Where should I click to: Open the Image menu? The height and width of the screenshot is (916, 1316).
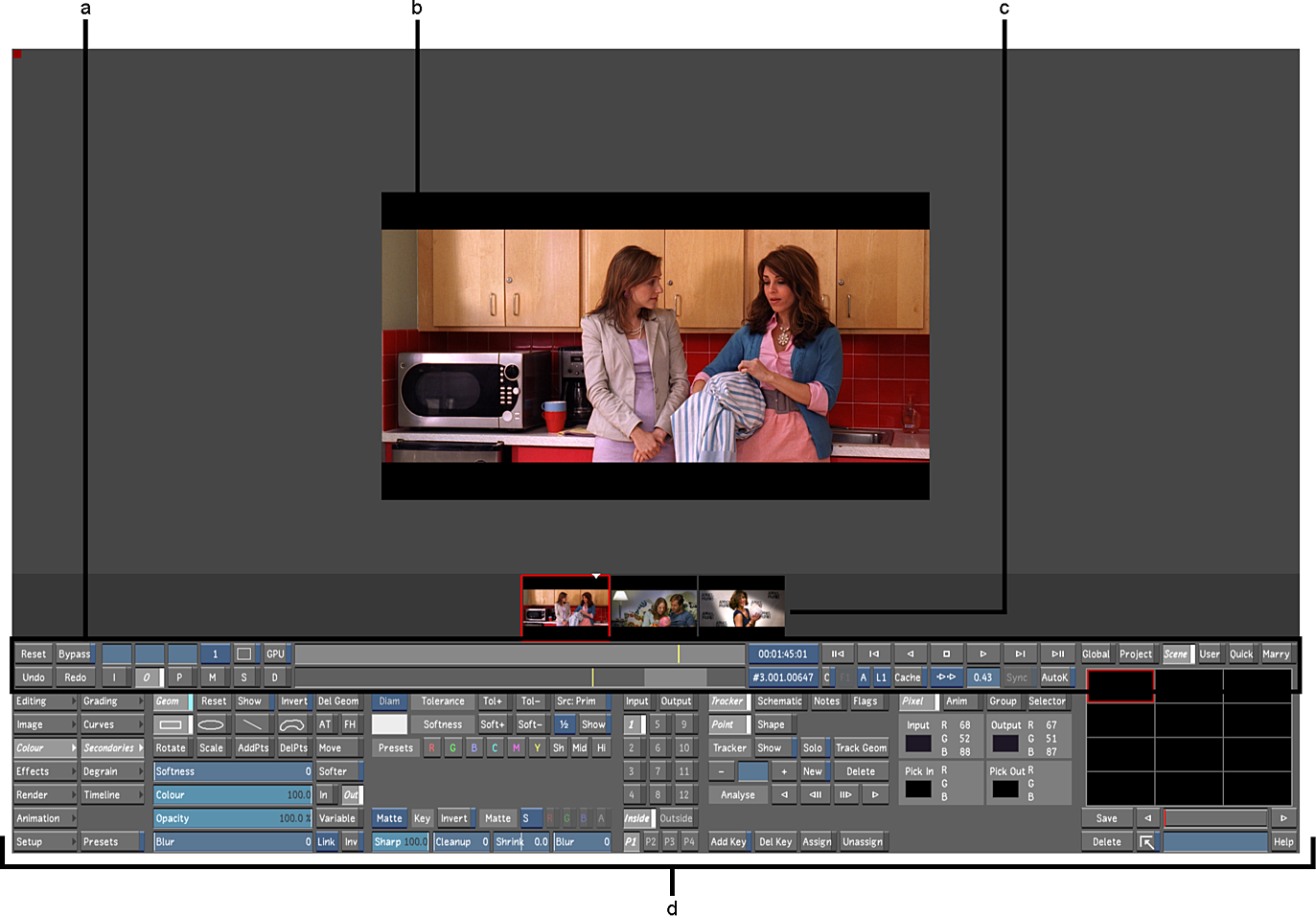click(45, 724)
